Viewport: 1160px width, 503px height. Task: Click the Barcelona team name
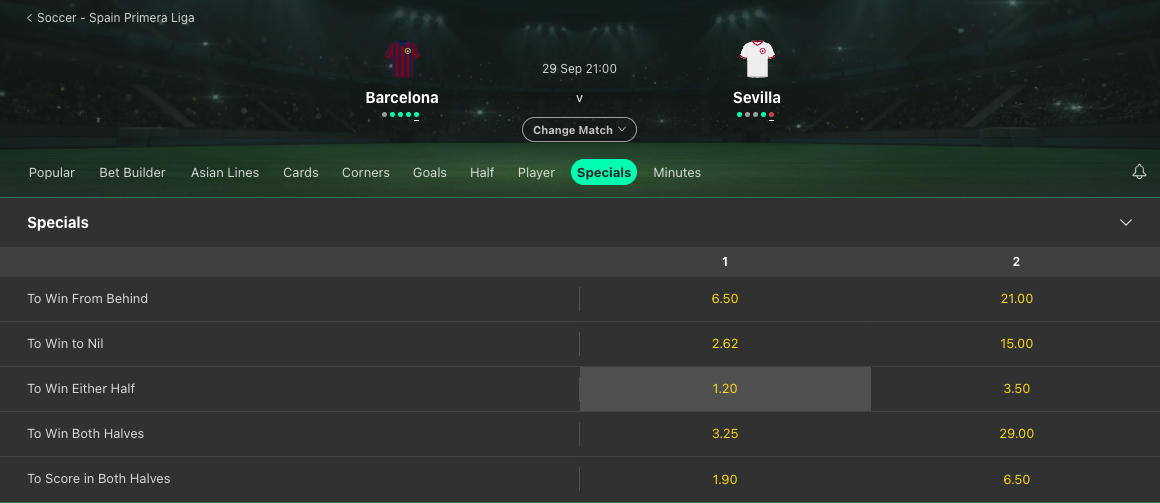pos(402,98)
